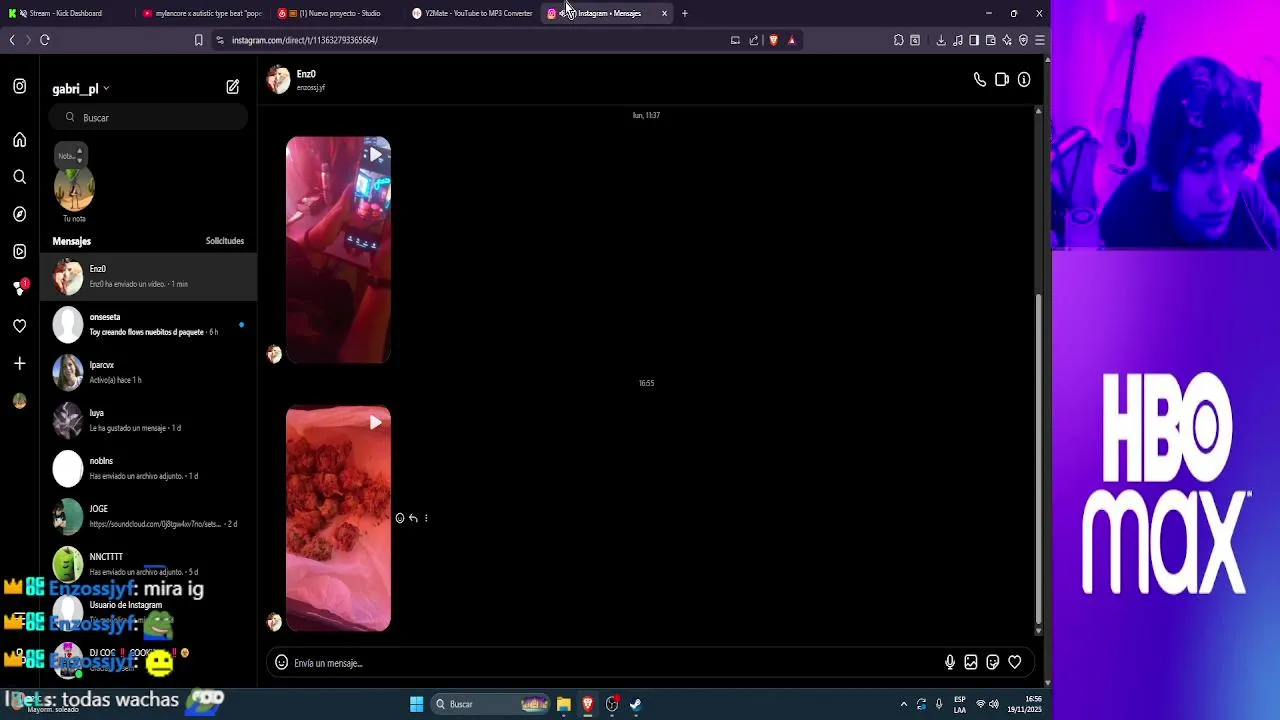Open conversation information icon

pos(1024,80)
